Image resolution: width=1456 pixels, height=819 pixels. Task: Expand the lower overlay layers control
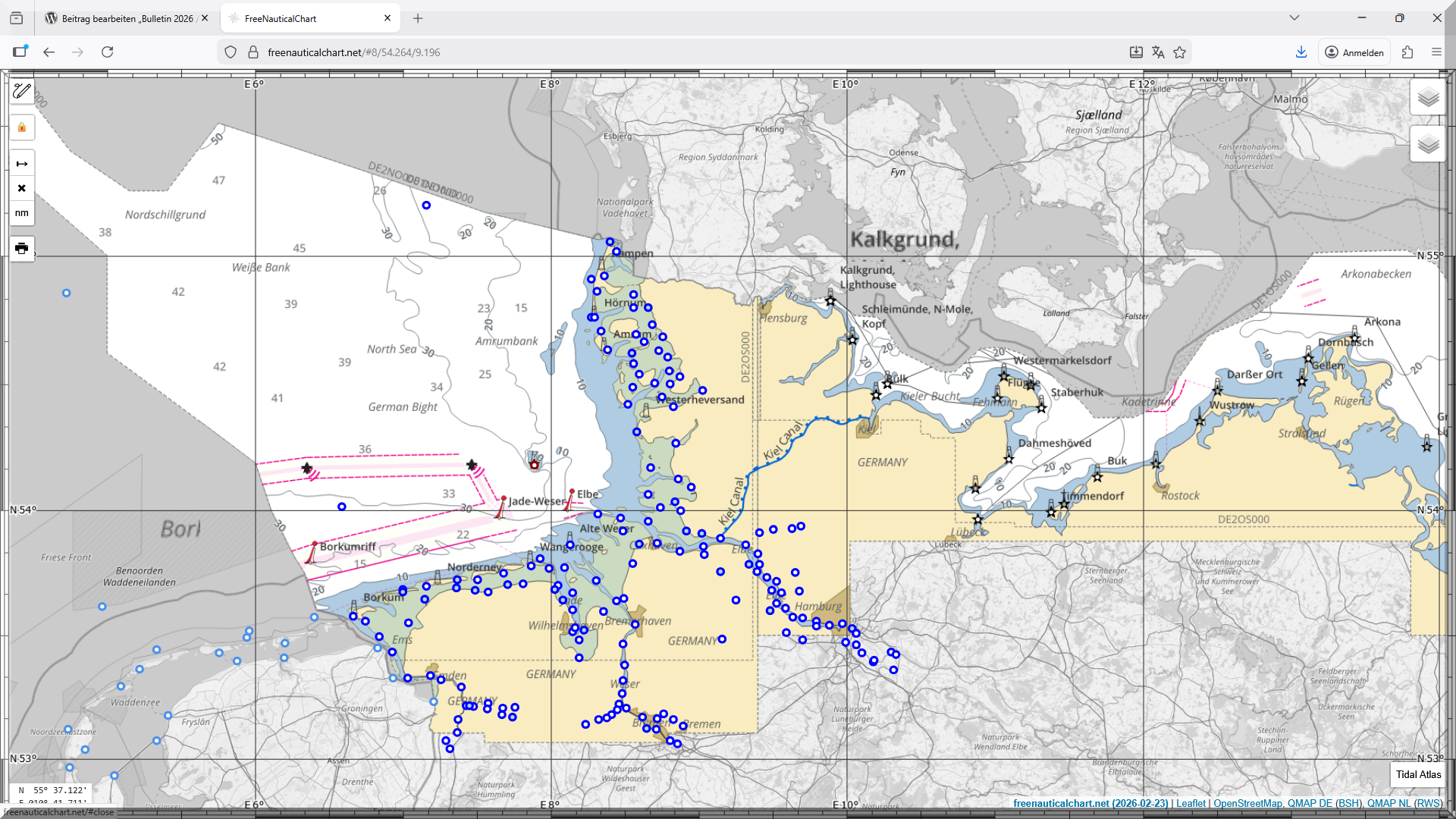point(1427,144)
